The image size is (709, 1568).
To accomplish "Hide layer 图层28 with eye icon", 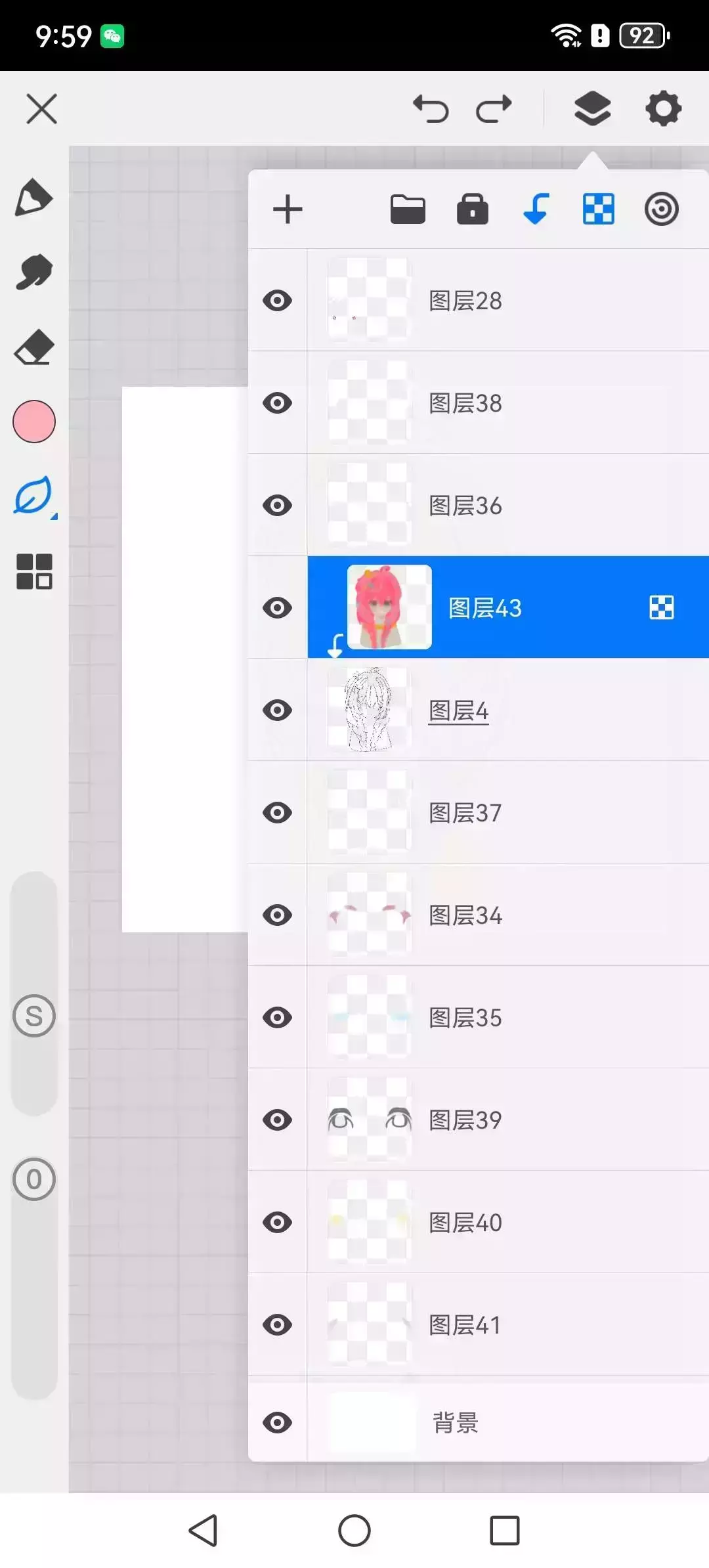I will click(x=277, y=301).
